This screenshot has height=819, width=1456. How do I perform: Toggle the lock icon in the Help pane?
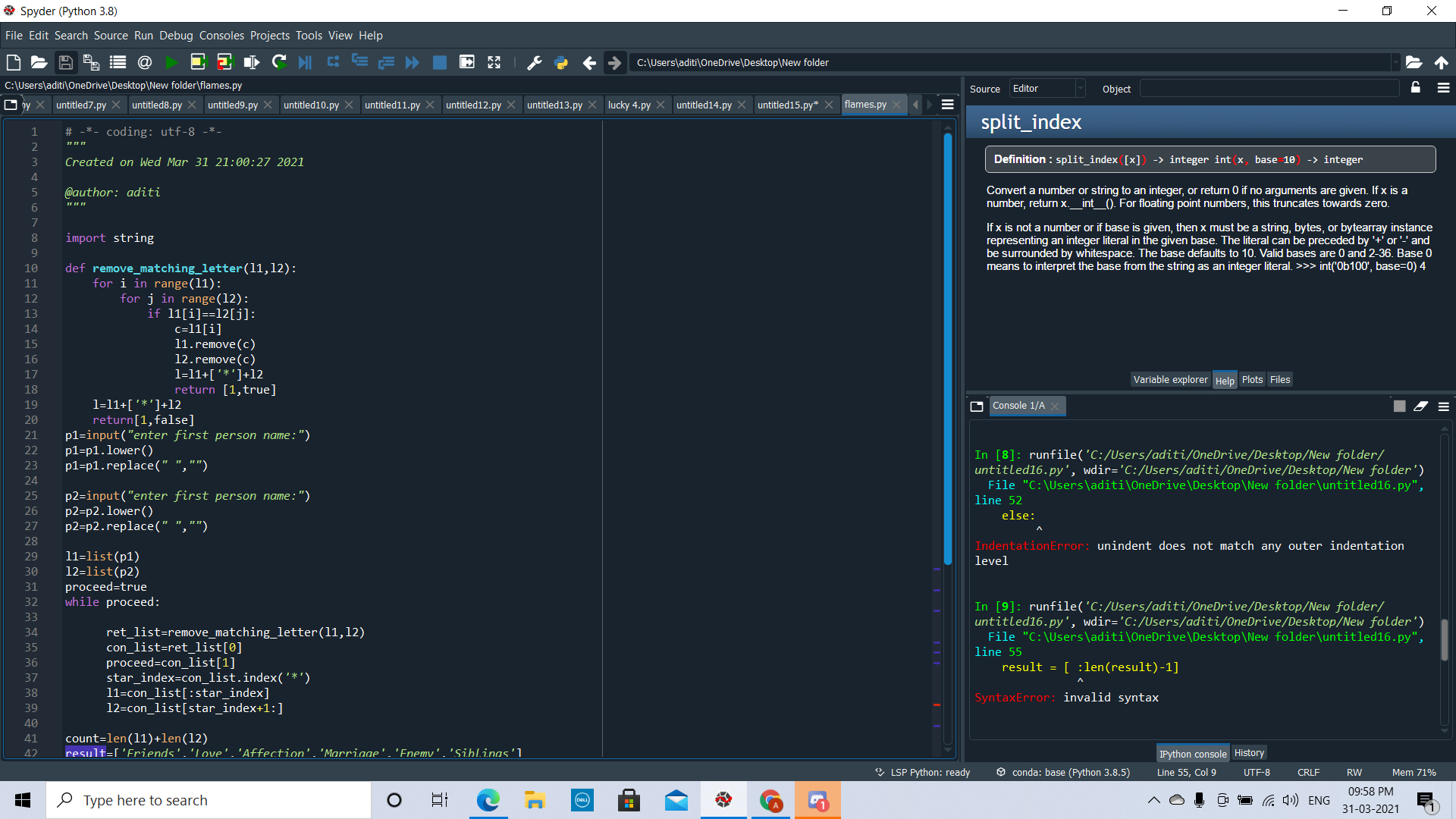tap(1415, 88)
